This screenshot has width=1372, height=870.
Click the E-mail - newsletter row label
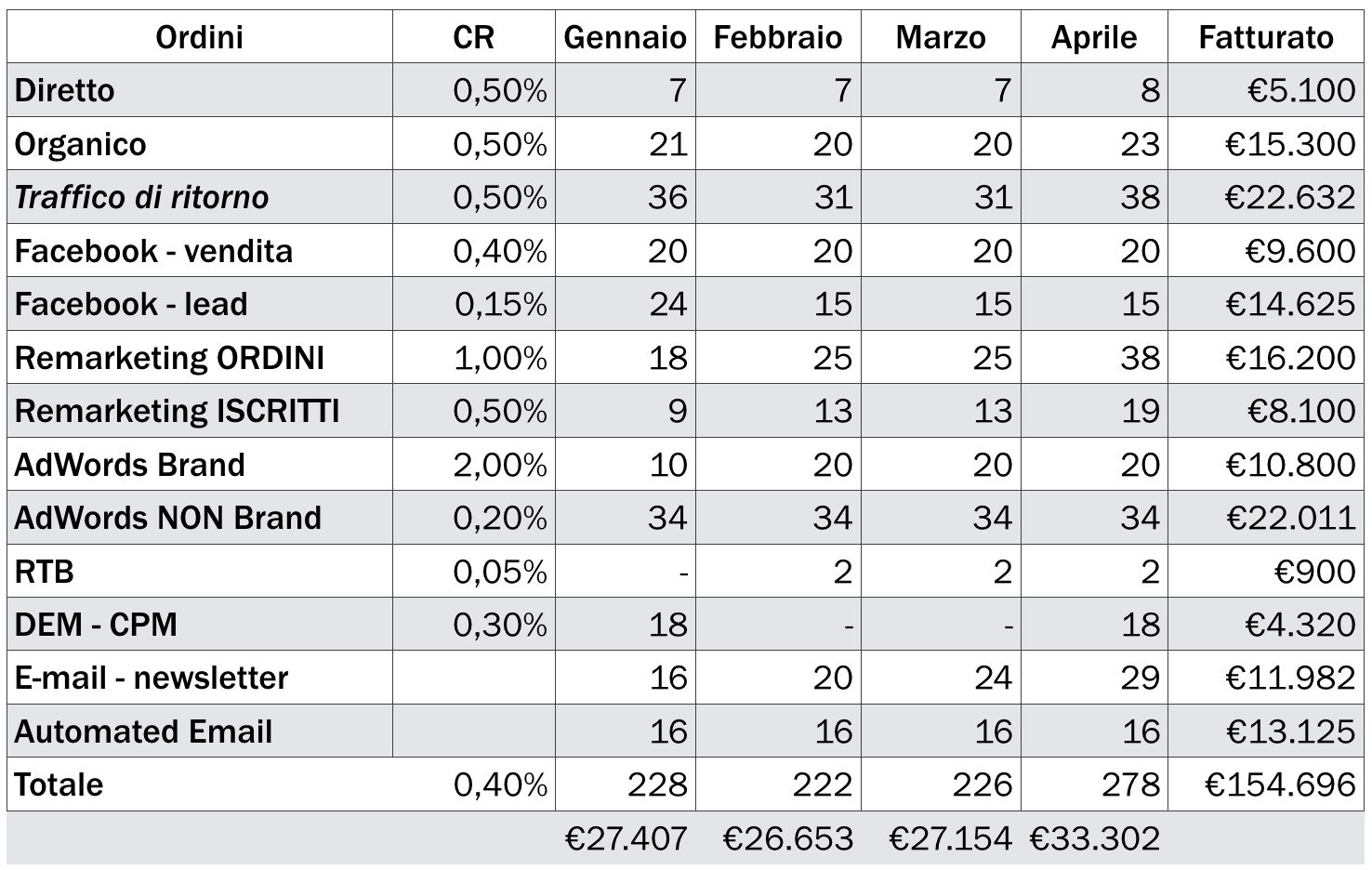click(x=152, y=679)
